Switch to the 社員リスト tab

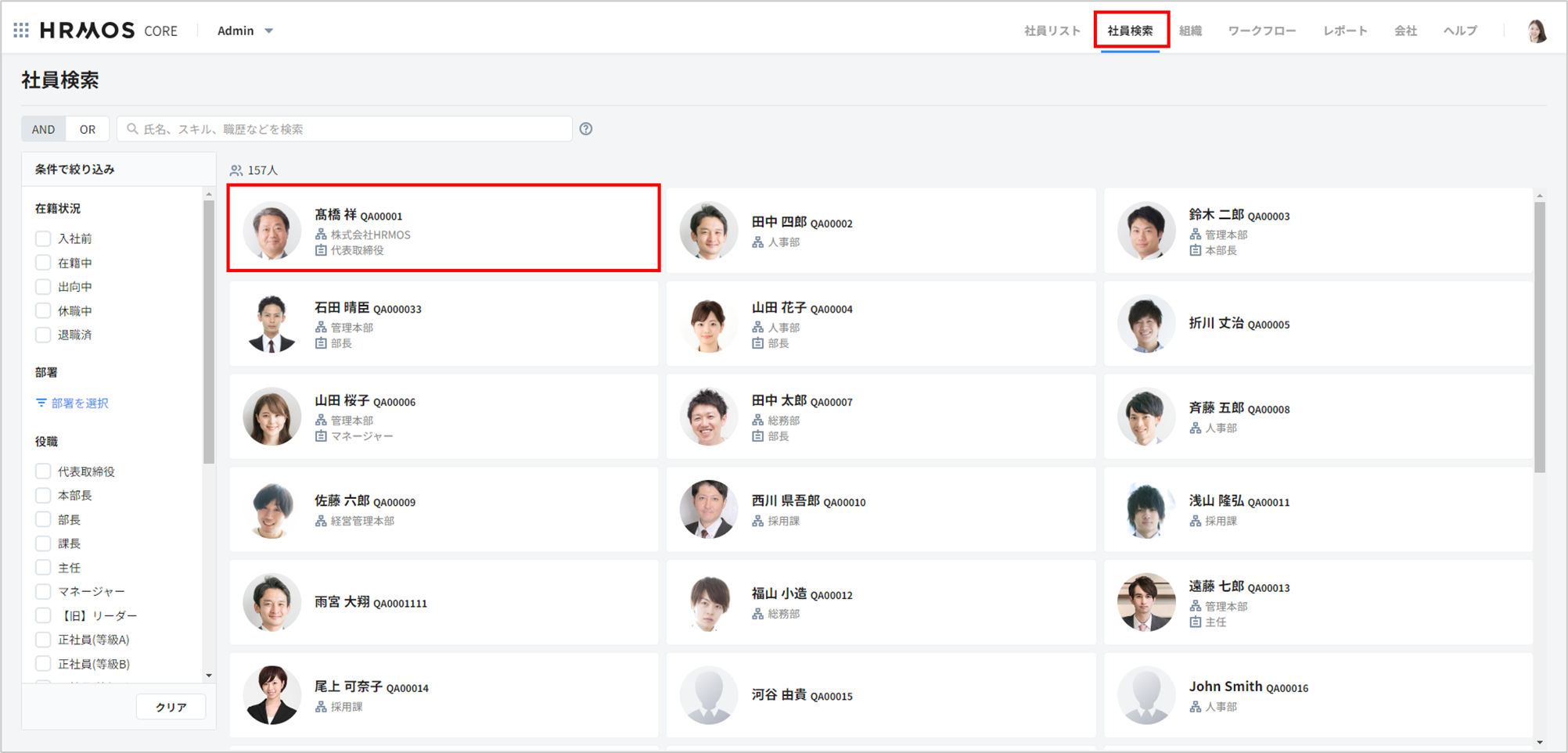tap(1052, 30)
